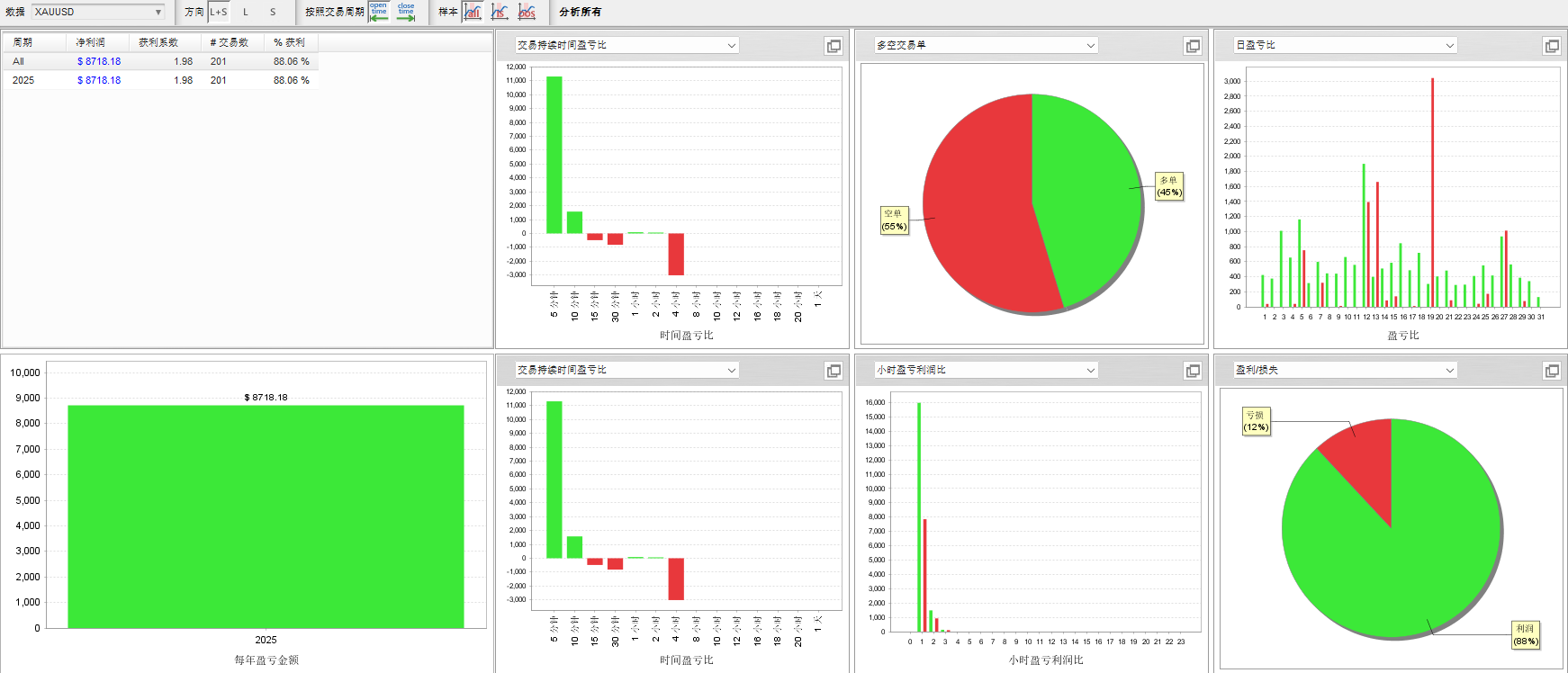Viewport: 1568px width, 673px height.
Task: Toggle direction to L (long only)
Action: [246, 12]
